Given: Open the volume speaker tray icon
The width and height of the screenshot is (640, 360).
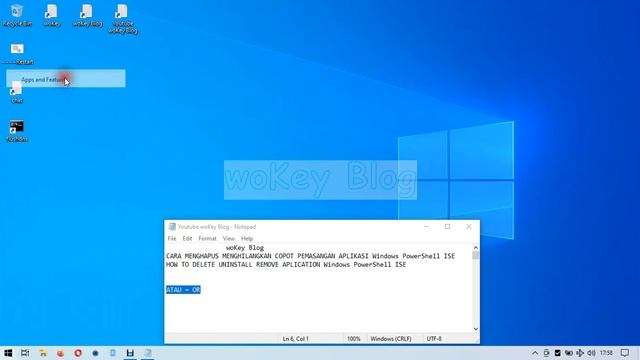Looking at the screenshot, I should 591,353.
